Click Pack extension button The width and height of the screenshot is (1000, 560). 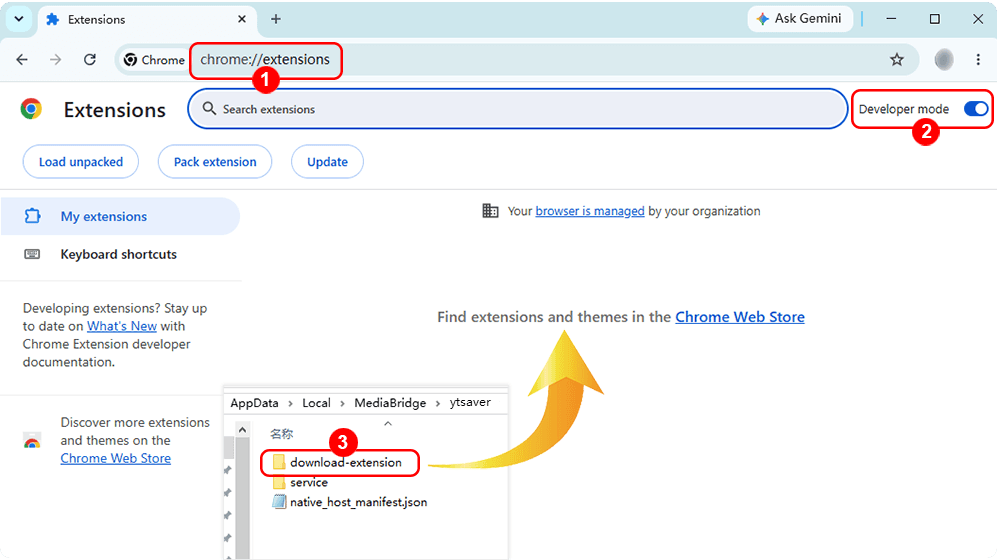(215, 162)
